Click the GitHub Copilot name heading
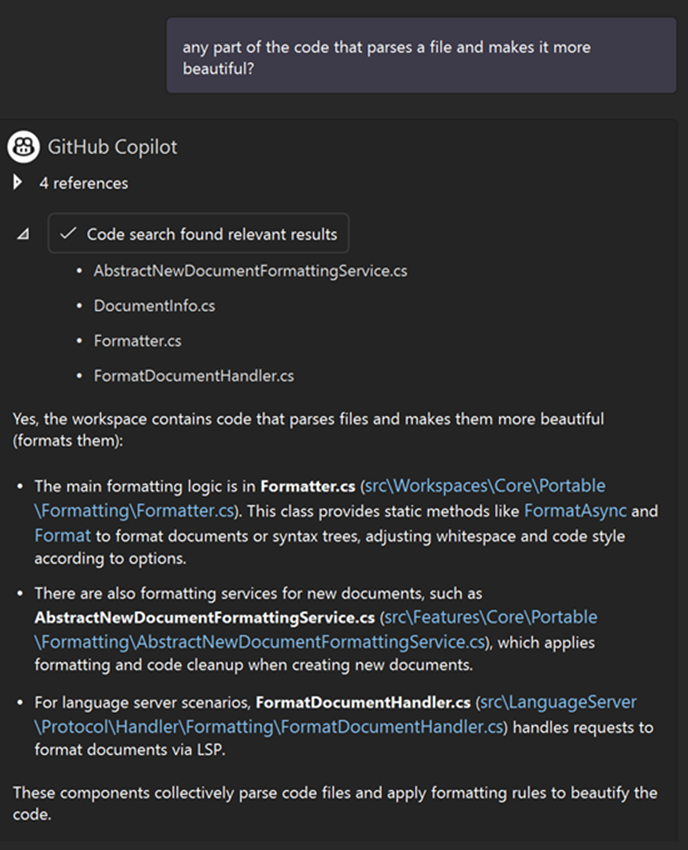 coord(112,147)
